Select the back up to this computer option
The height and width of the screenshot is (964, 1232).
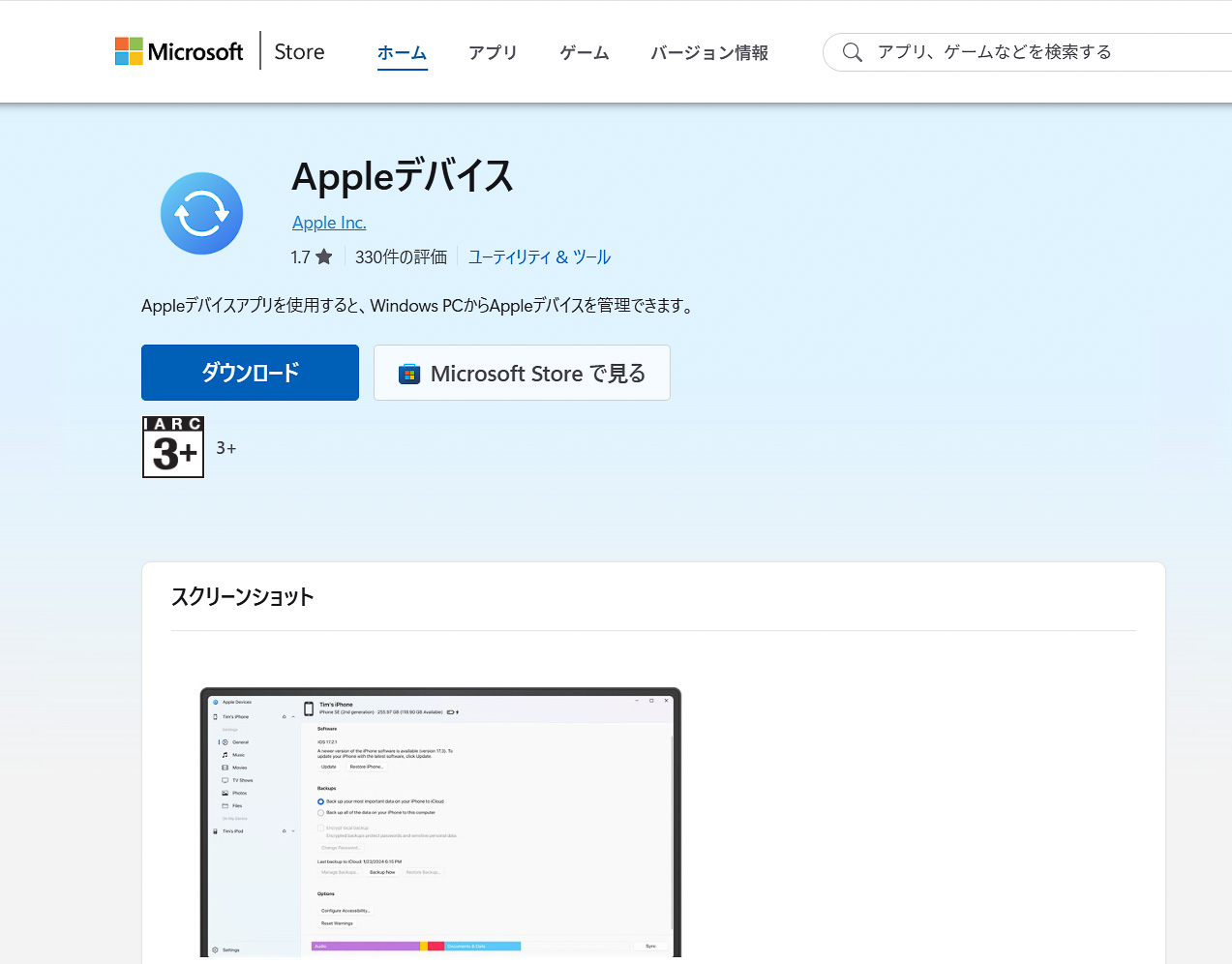(x=320, y=812)
